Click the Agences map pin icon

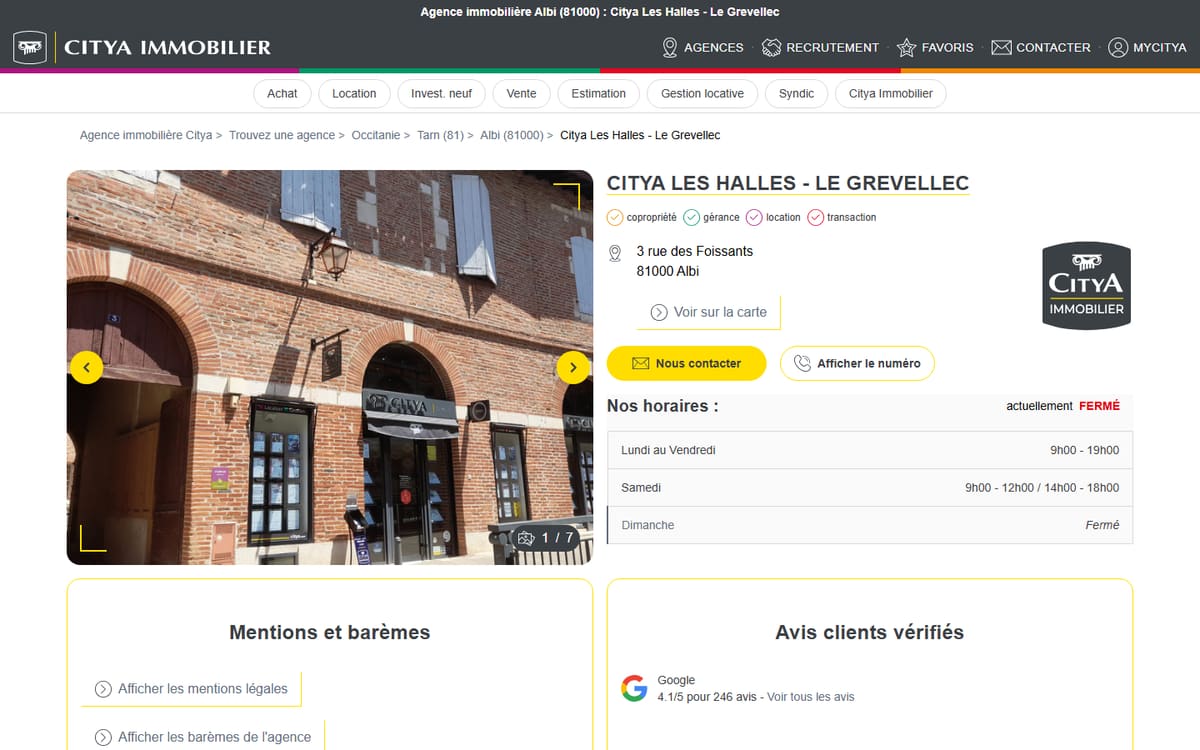(x=670, y=47)
